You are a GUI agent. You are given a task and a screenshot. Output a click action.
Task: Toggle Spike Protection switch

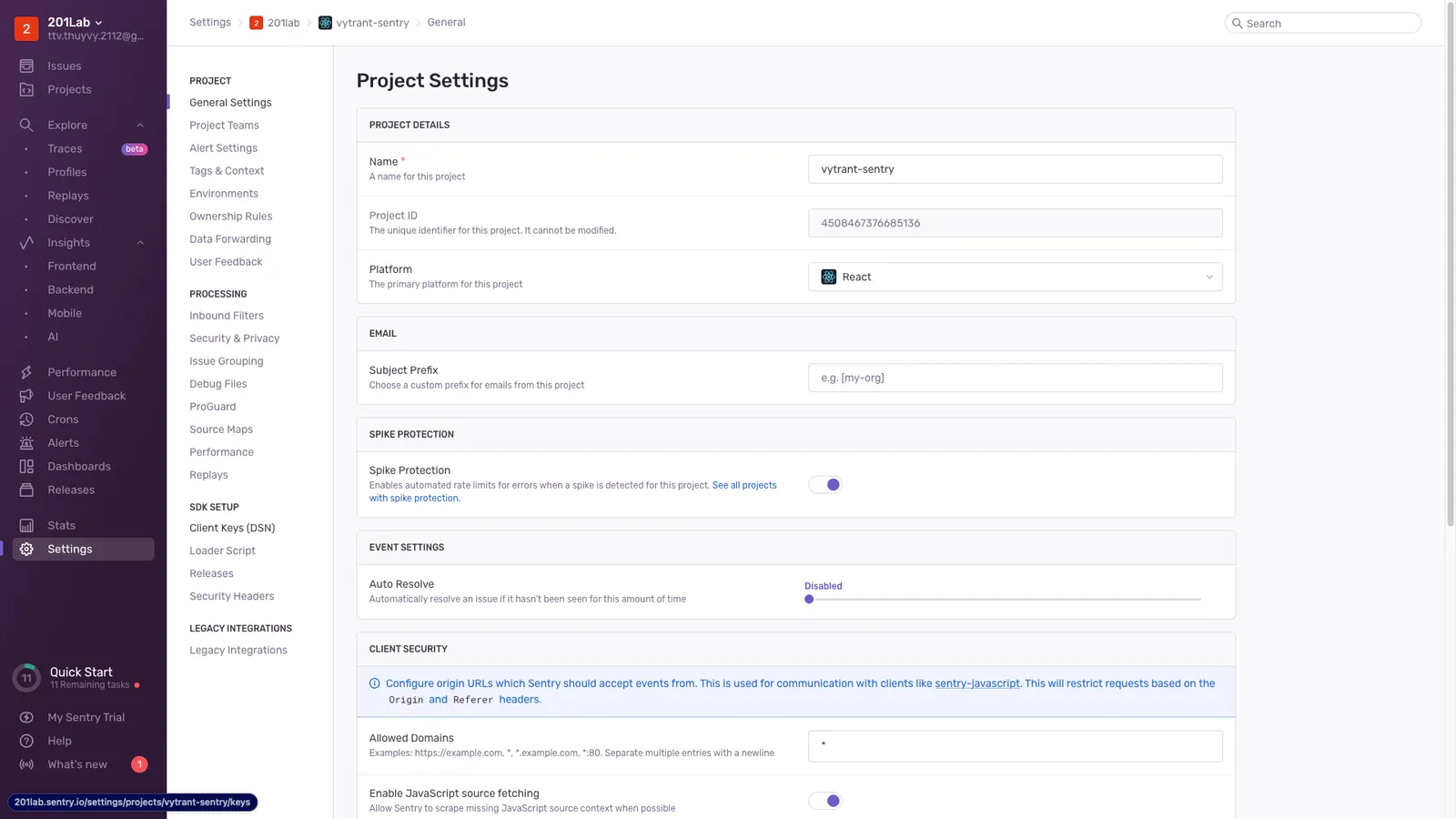click(x=825, y=485)
